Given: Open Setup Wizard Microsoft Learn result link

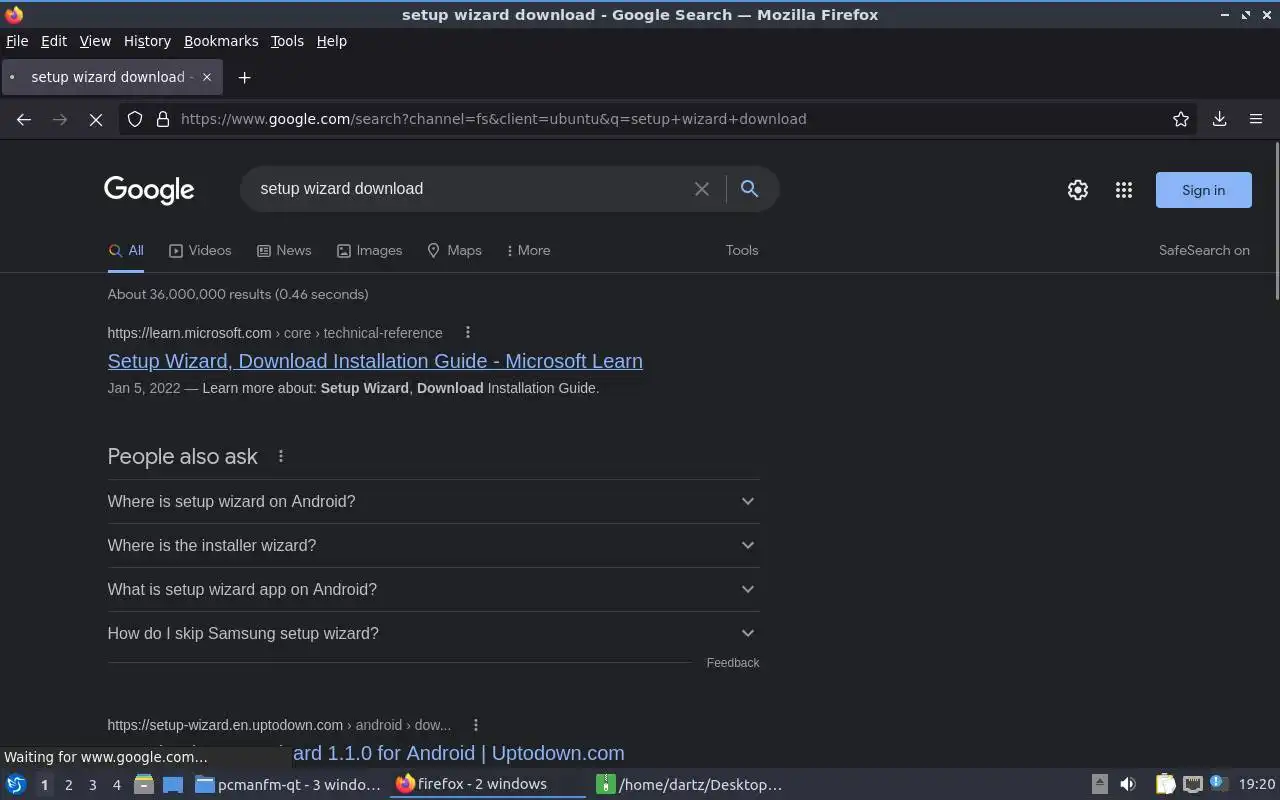Looking at the screenshot, I should pos(375,361).
